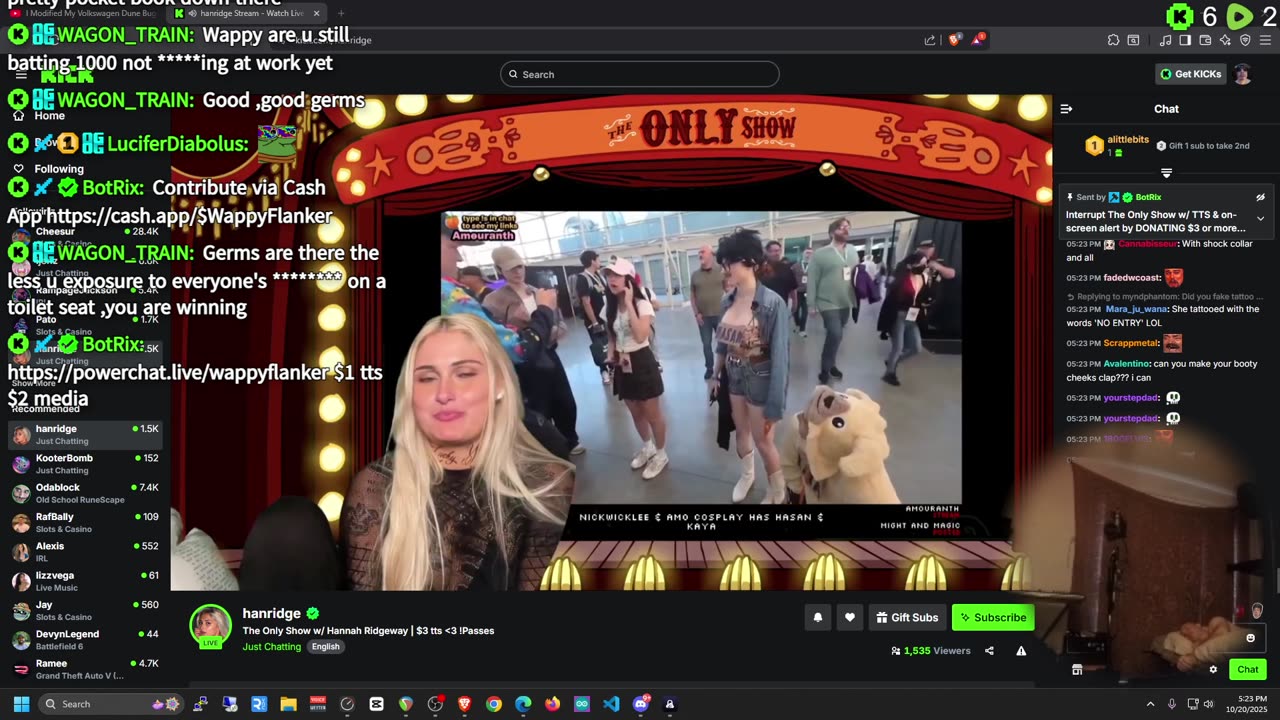Click the Gift Subs button

[x=907, y=618]
